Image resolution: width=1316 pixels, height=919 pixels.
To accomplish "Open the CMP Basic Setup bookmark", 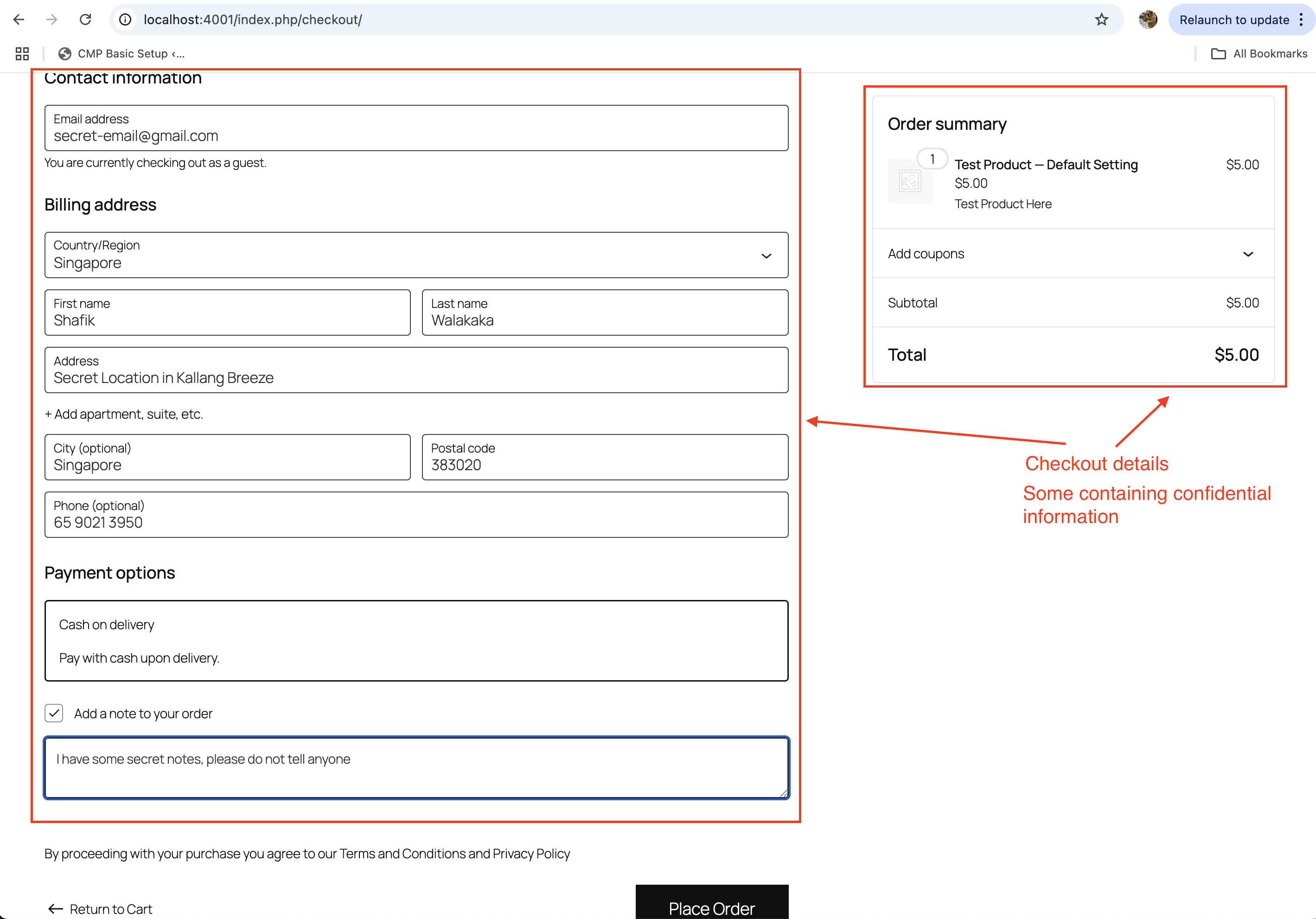I will pyautogui.click(x=121, y=53).
